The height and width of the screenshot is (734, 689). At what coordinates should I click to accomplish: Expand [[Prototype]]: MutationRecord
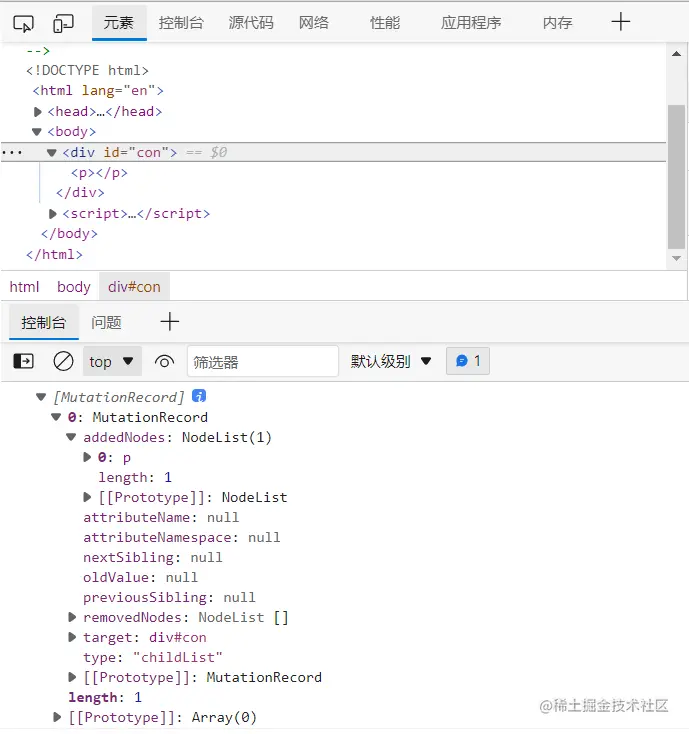pyautogui.click(x=72, y=677)
